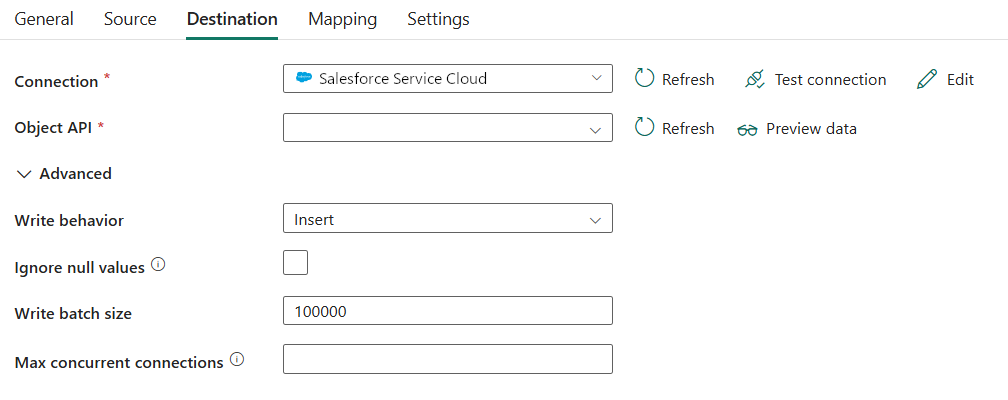Screen dimensions: 1008x400
Task: Click the Object API Refresh icon
Action: pos(645,128)
